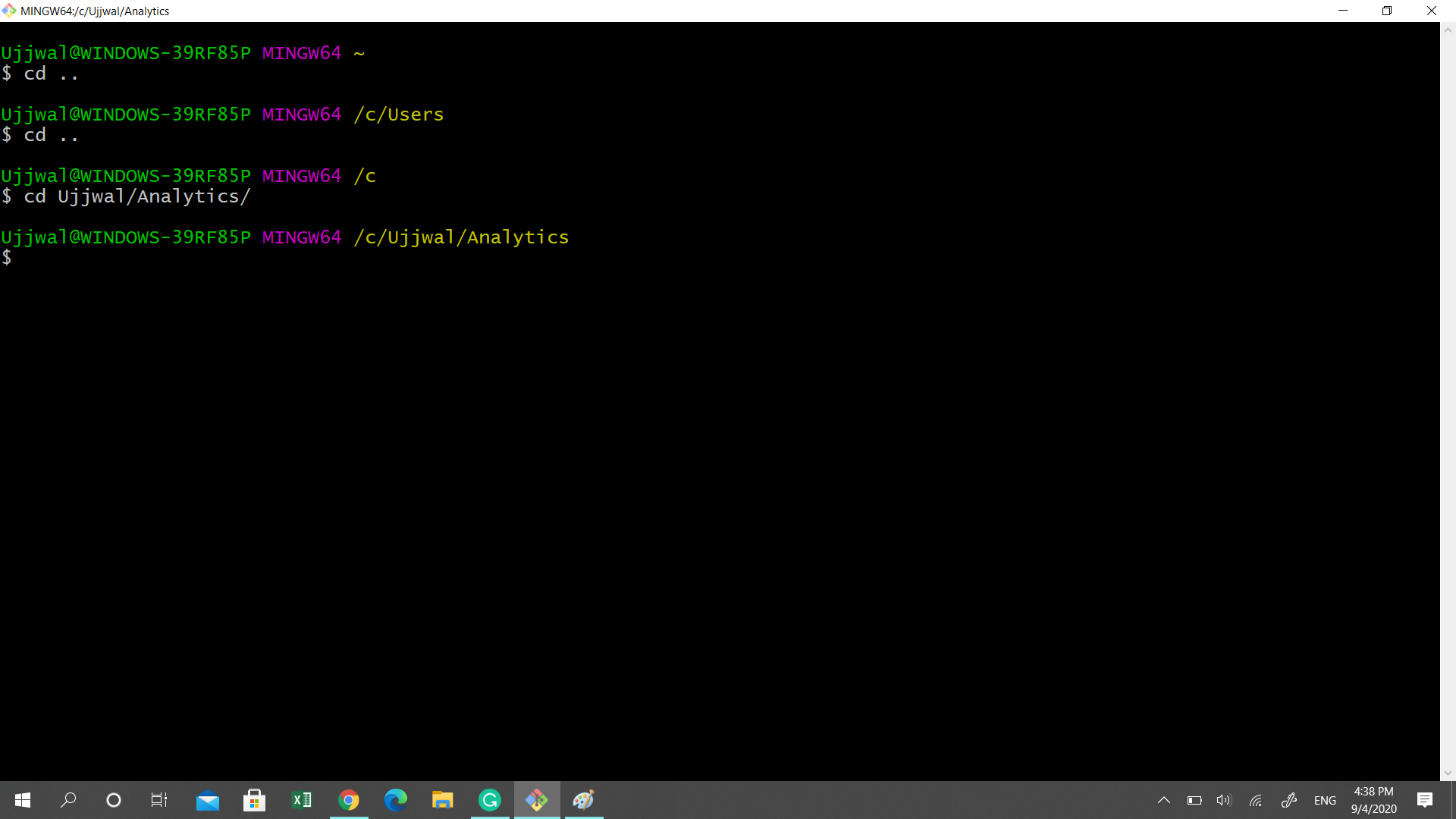The image size is (1456, 819).
Task: Open Microsoft Store from taskbar
Action: (x=254, y=800)
